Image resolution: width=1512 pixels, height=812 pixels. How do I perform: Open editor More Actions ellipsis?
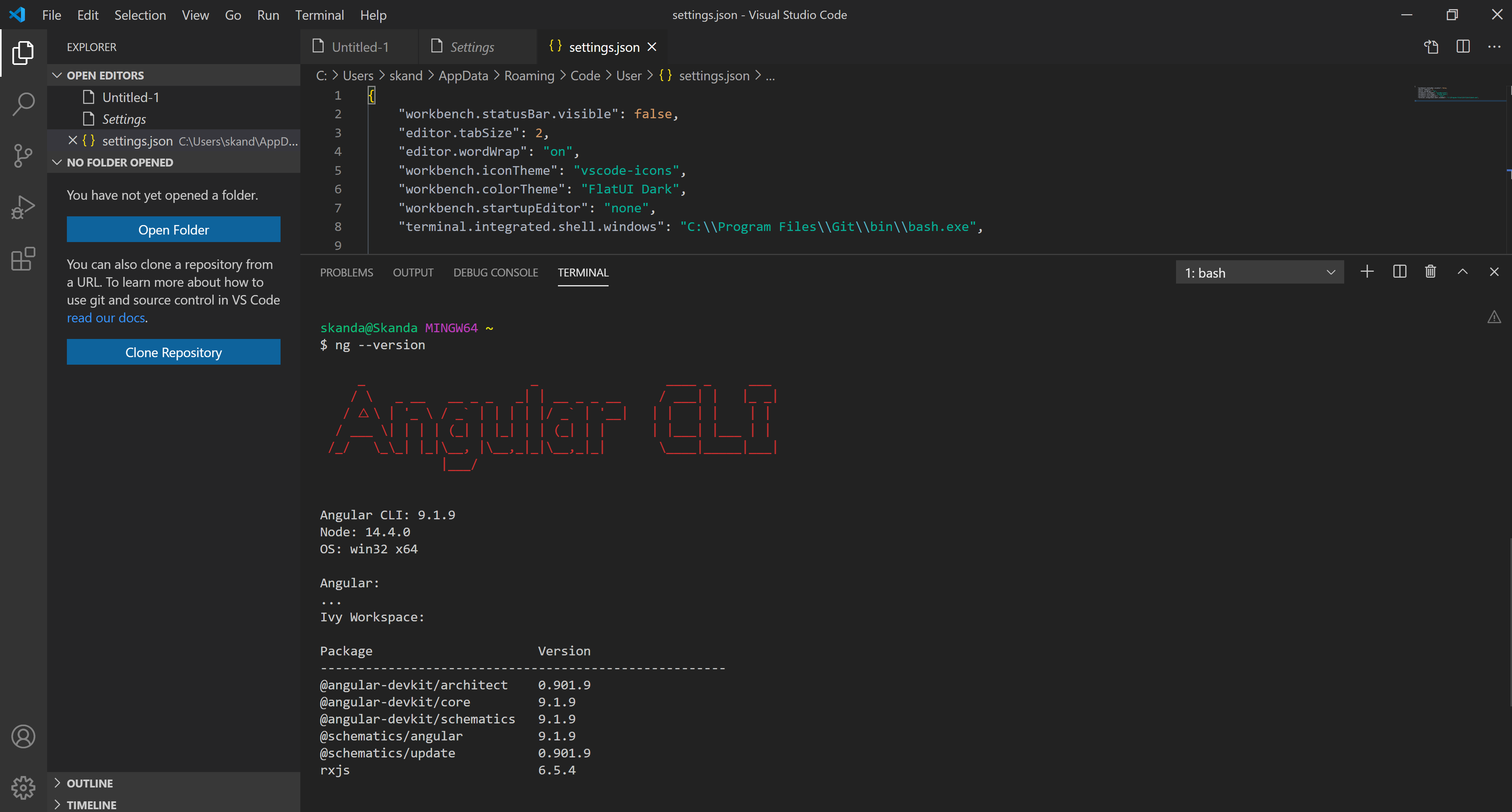[1495, 47]
